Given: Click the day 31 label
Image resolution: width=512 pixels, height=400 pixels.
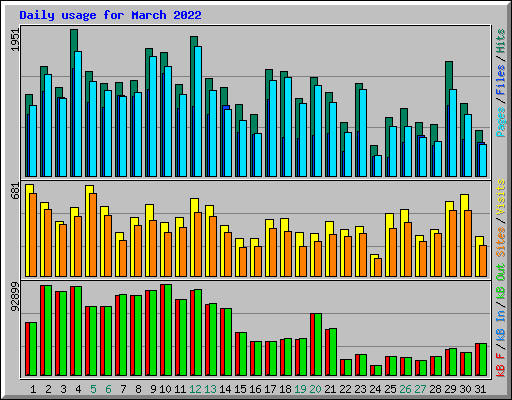Looking at the screenshot, I should point(480,389).
